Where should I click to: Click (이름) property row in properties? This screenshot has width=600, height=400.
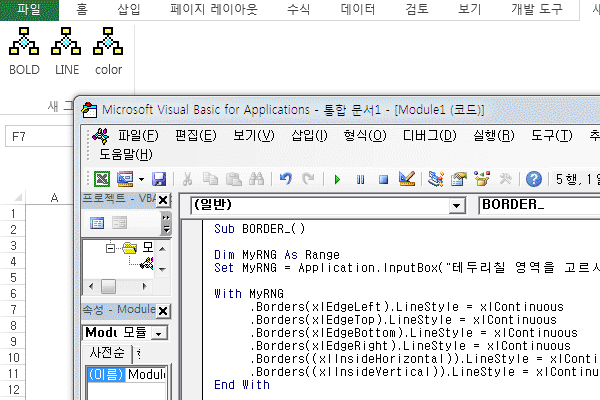(127, 374)
